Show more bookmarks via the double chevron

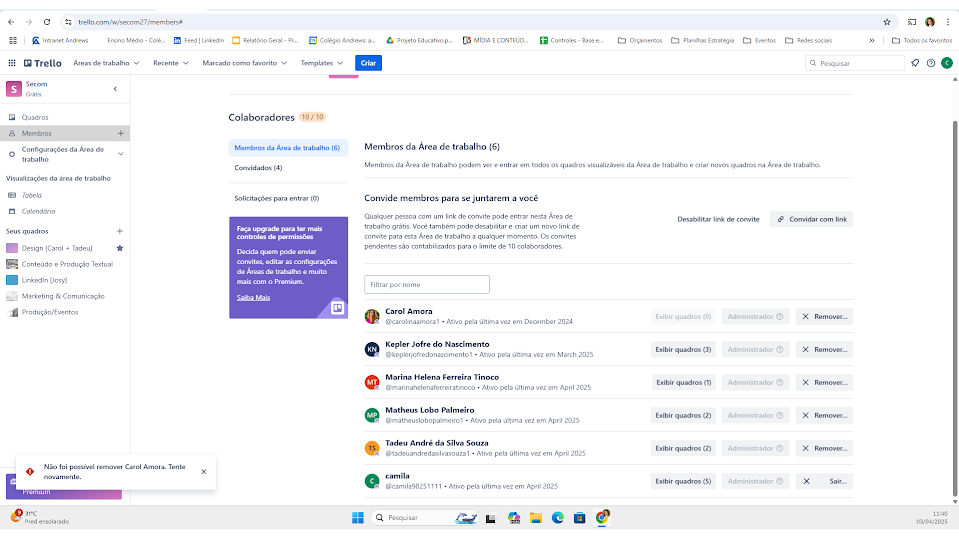tap(872, 40)
